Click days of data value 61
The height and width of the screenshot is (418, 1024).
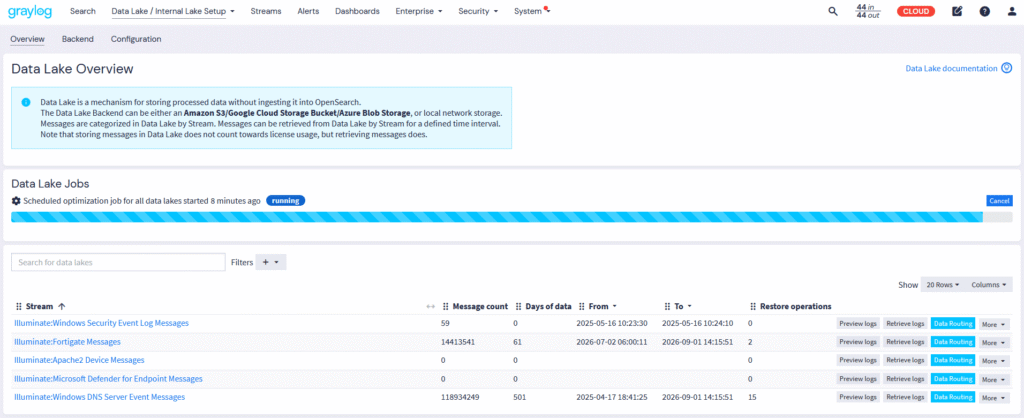click(519, 342)
